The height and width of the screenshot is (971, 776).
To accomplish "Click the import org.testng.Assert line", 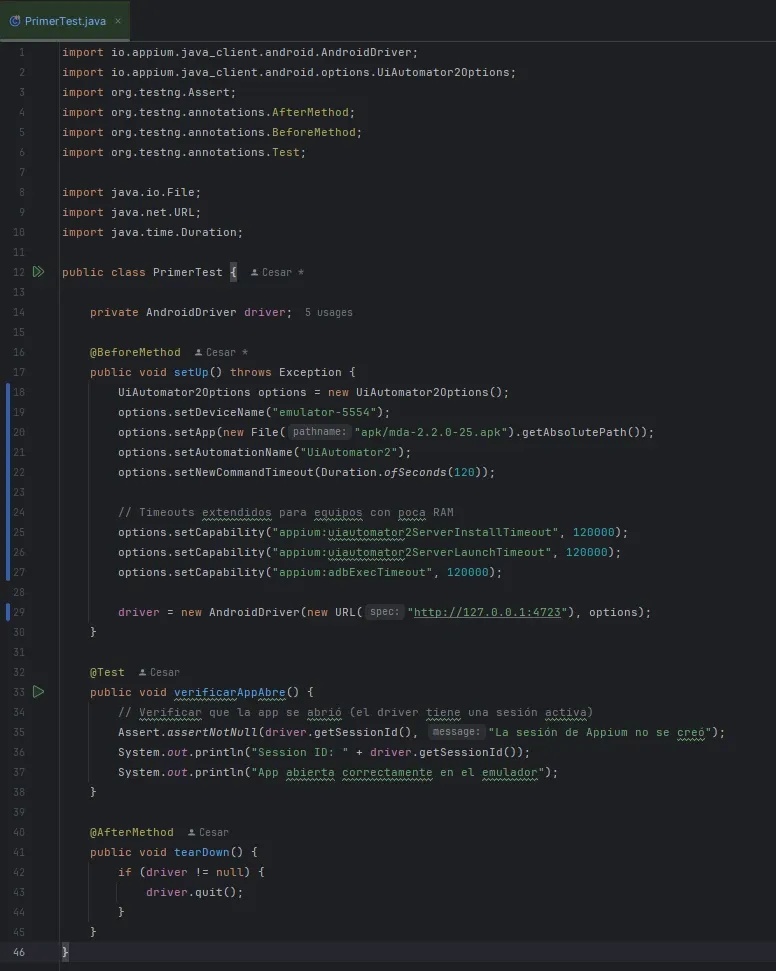I will [149, 92].
